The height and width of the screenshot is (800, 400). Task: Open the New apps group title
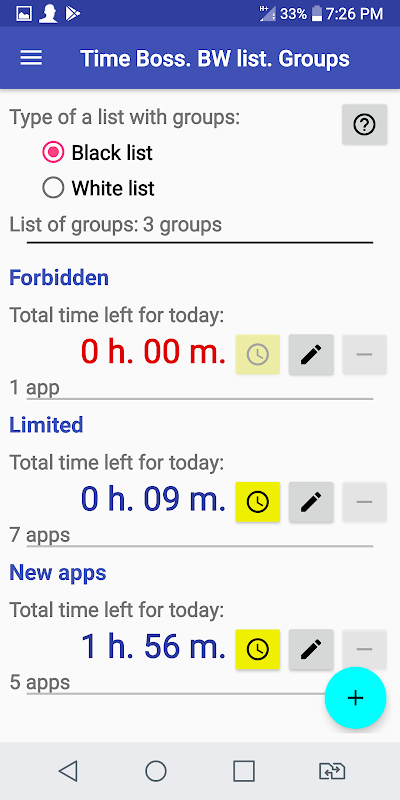point(58,572)
